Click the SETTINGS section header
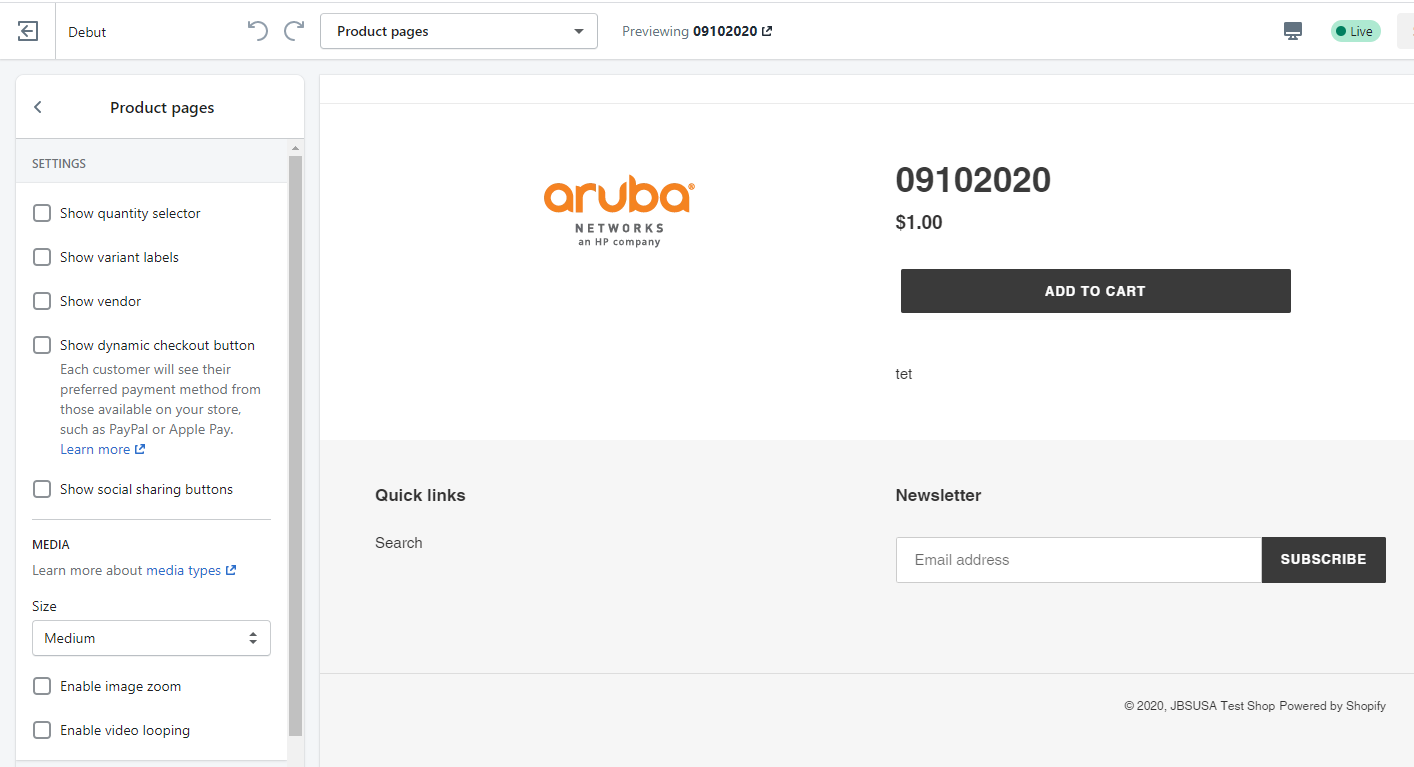 (59, 163)
